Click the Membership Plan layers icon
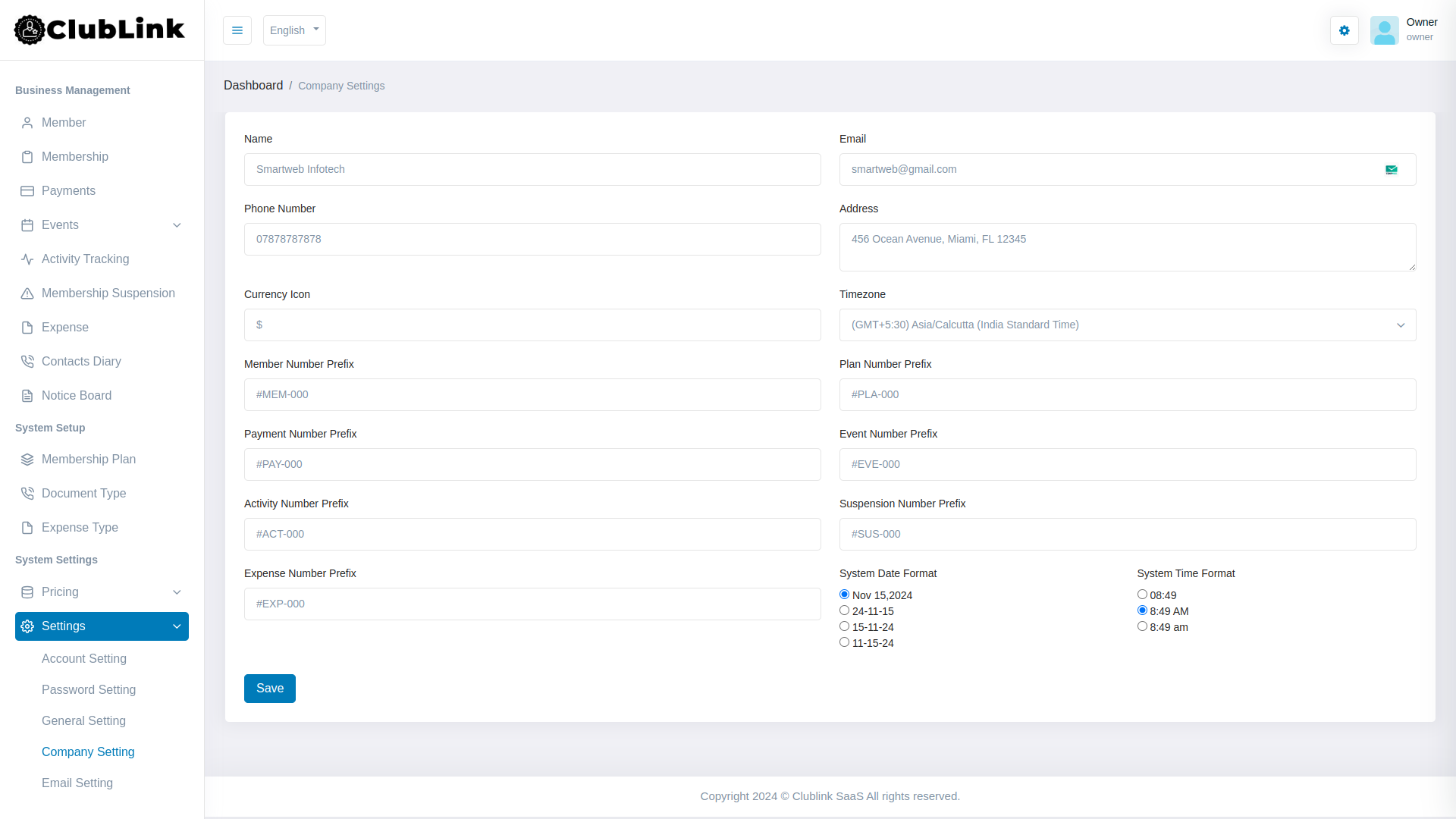 (x=27, y=459)
